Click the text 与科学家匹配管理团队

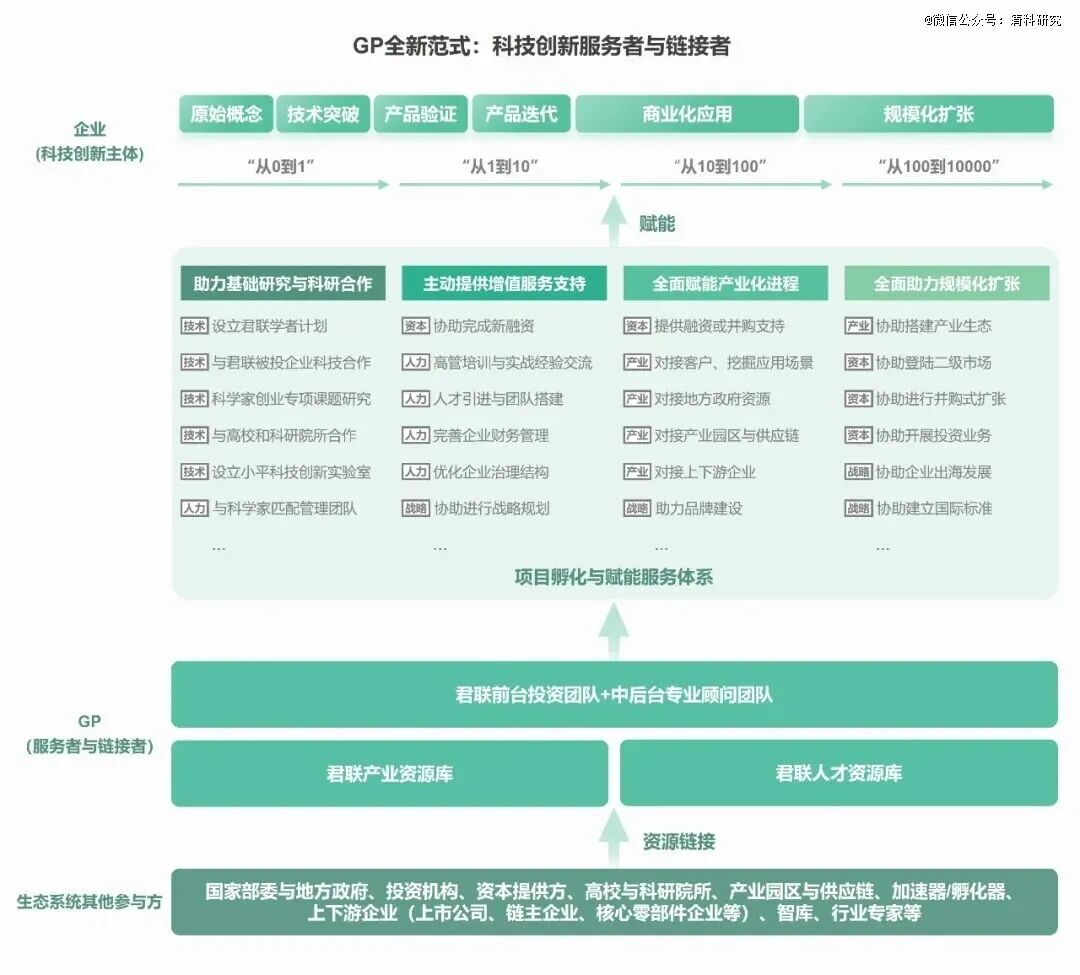coord(284,508)
